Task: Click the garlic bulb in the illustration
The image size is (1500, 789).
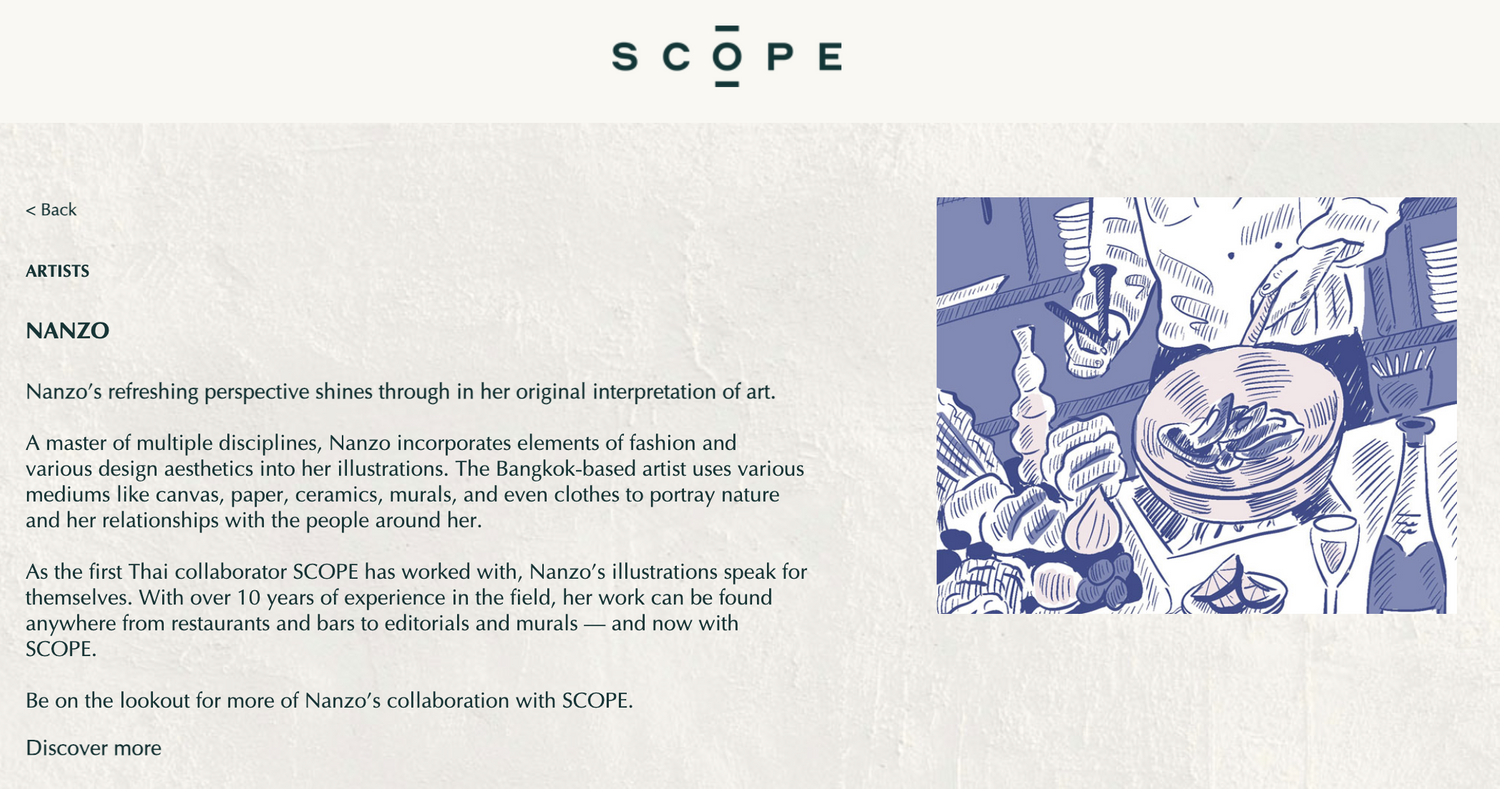Action: click(1089, 522)
